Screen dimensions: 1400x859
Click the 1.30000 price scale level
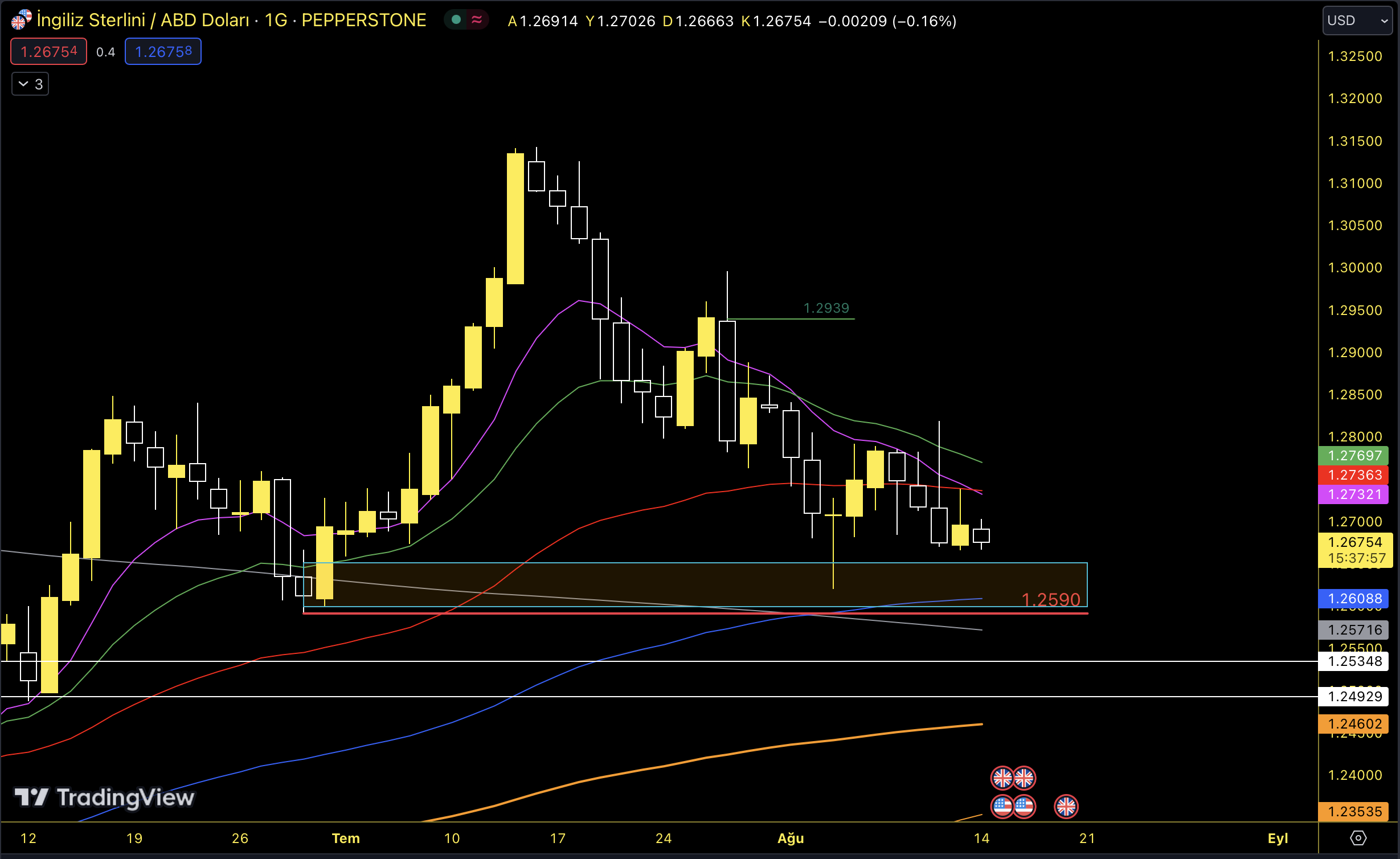(x=1355, y=268)
